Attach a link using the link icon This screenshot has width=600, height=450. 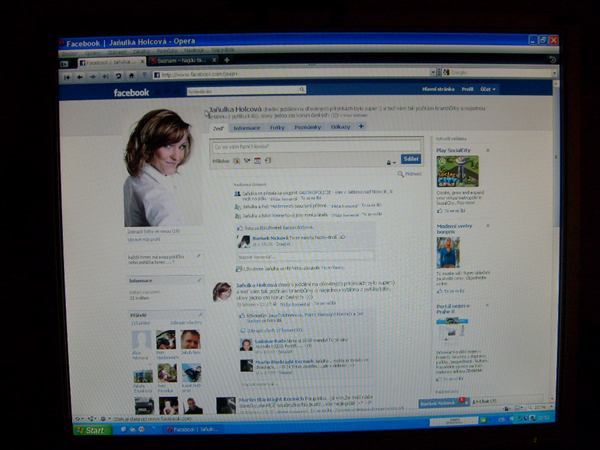[268, 161]
